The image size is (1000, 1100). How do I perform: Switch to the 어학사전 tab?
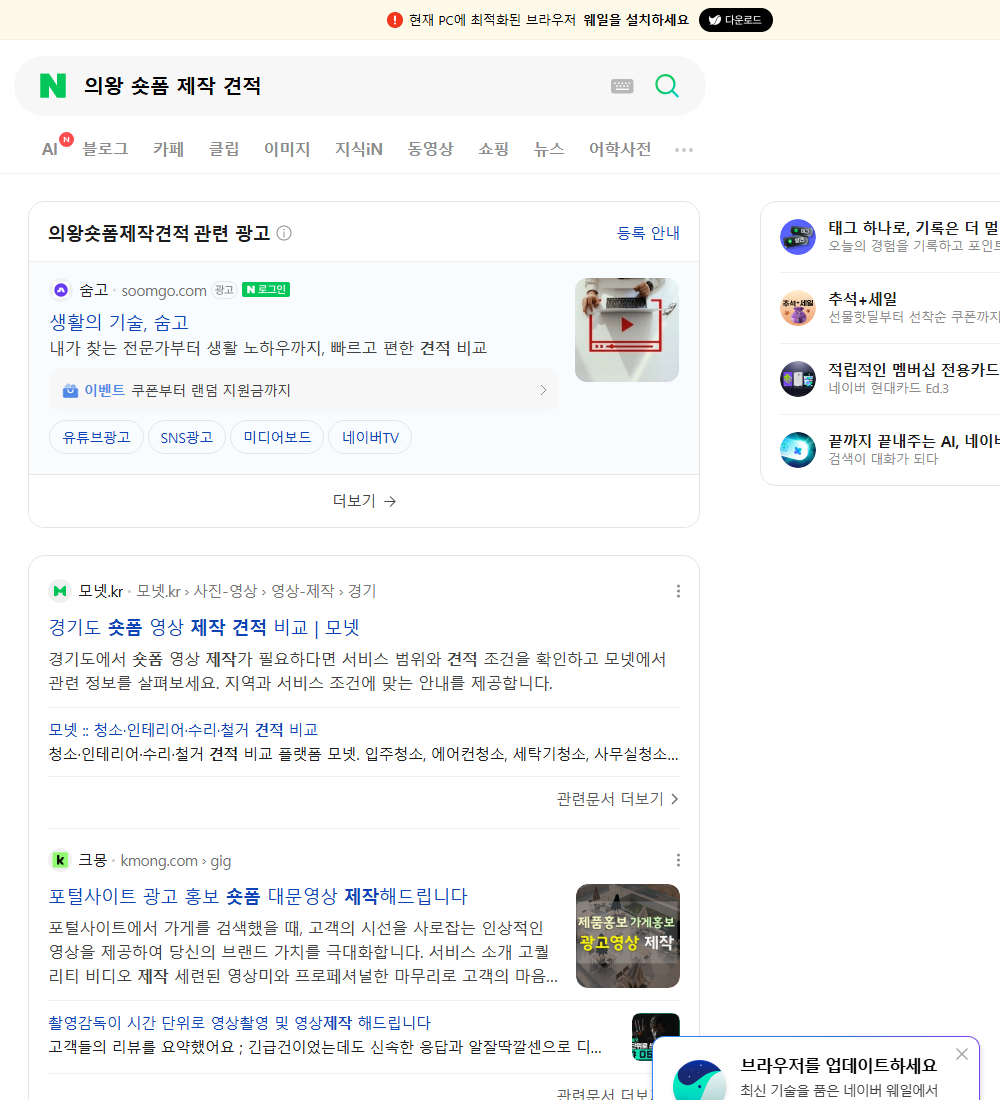click(620, 149)
